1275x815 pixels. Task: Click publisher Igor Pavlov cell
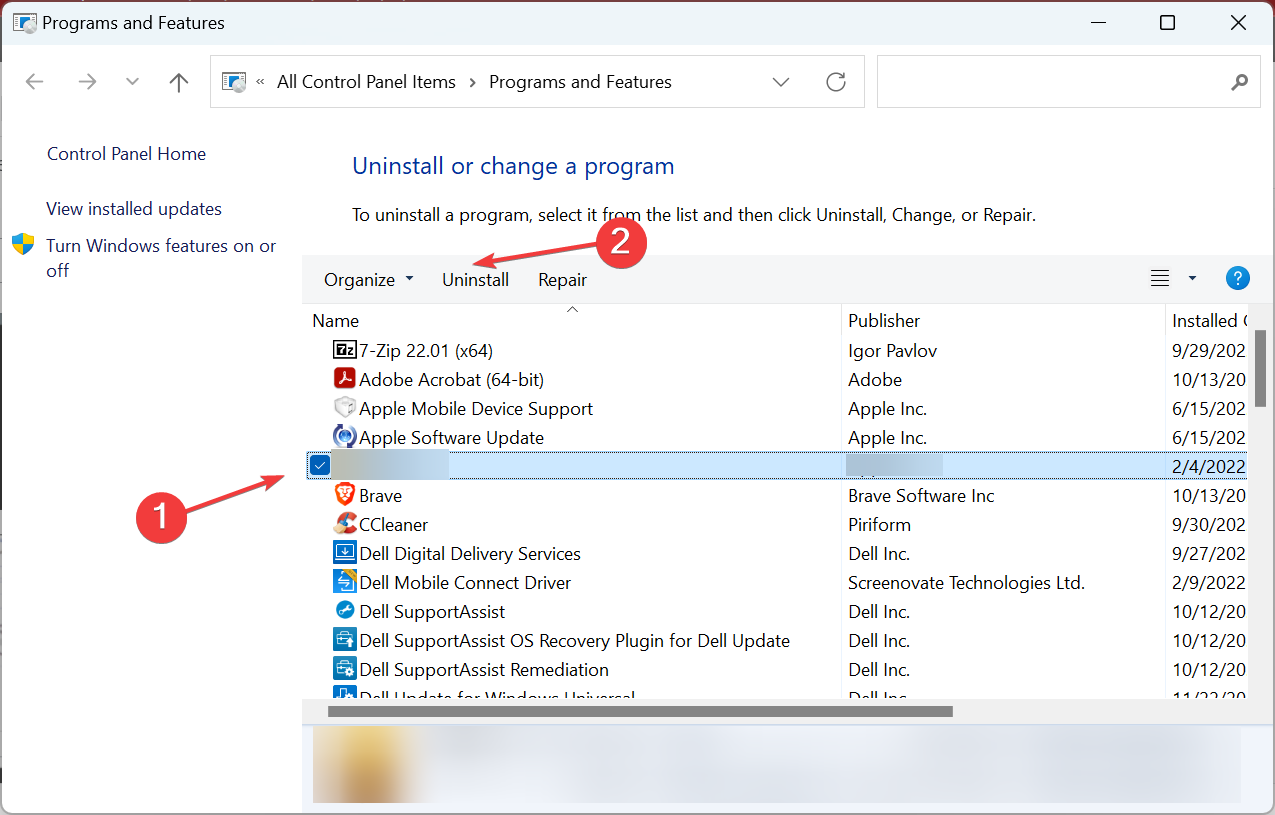click(x=892, y=351)
